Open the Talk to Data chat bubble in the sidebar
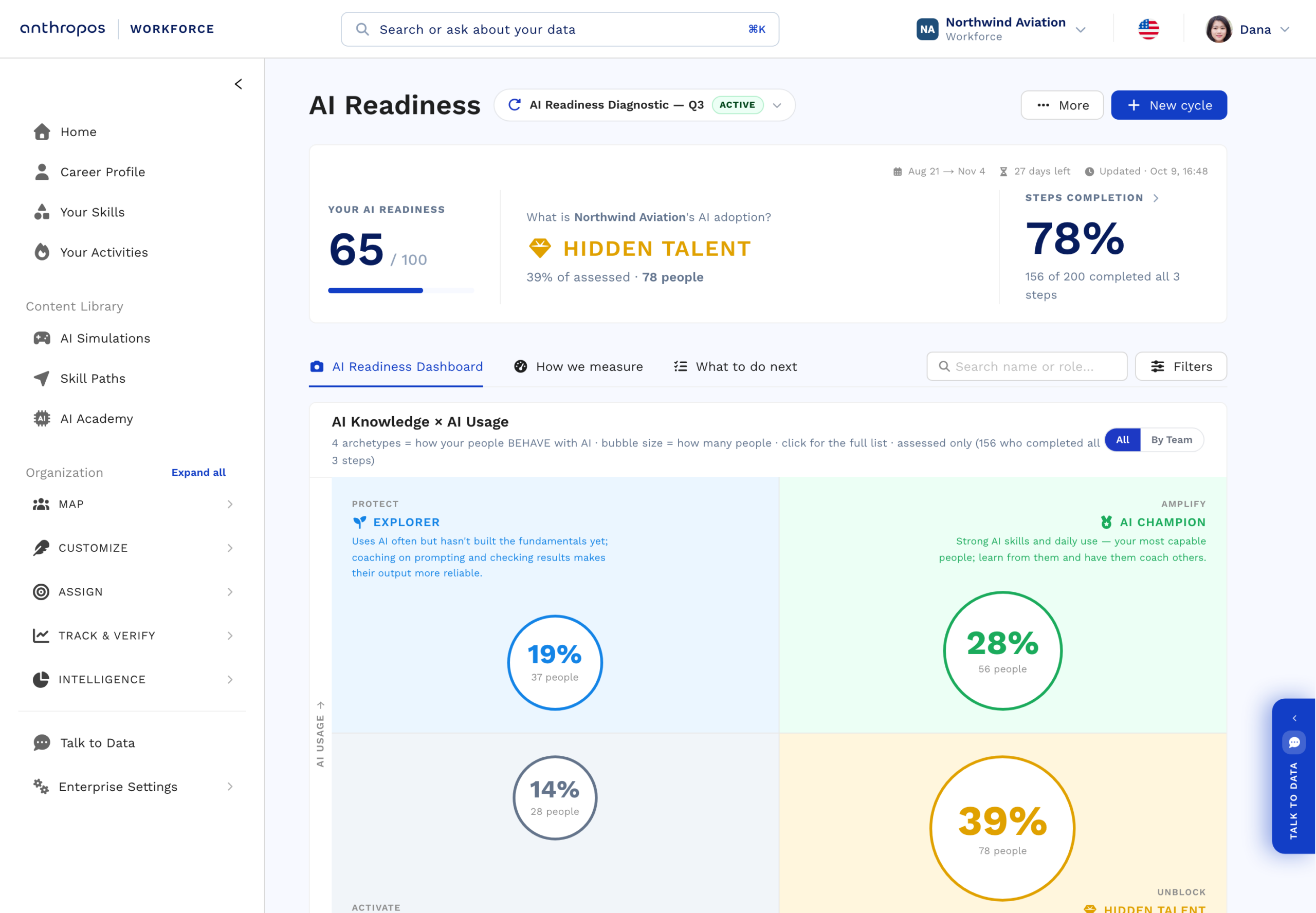 click(x=42, y=742)
